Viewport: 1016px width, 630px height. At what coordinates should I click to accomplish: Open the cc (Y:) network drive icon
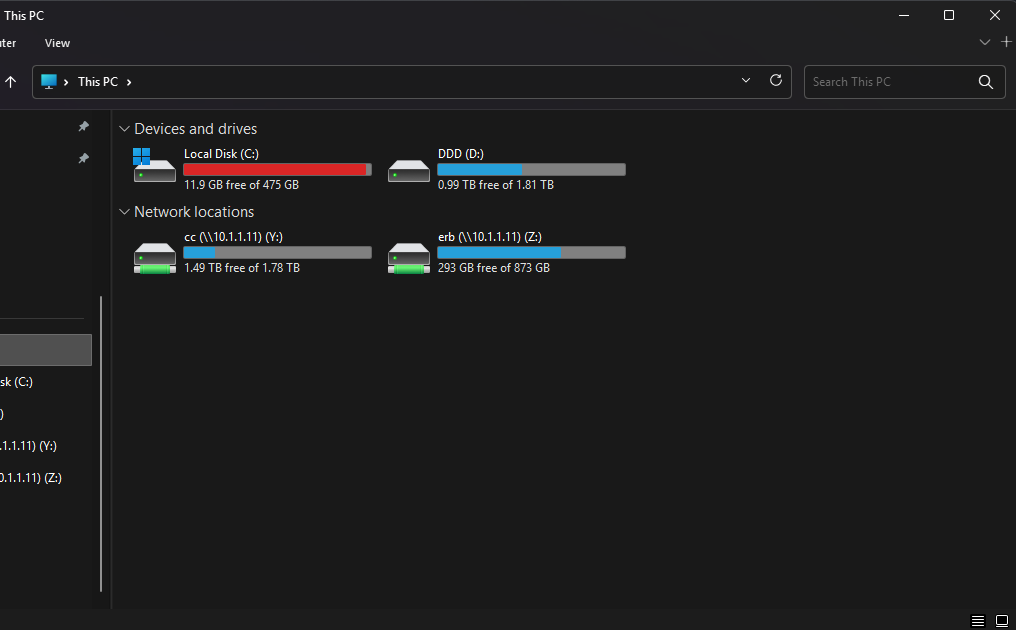click(x=155, y=256)
